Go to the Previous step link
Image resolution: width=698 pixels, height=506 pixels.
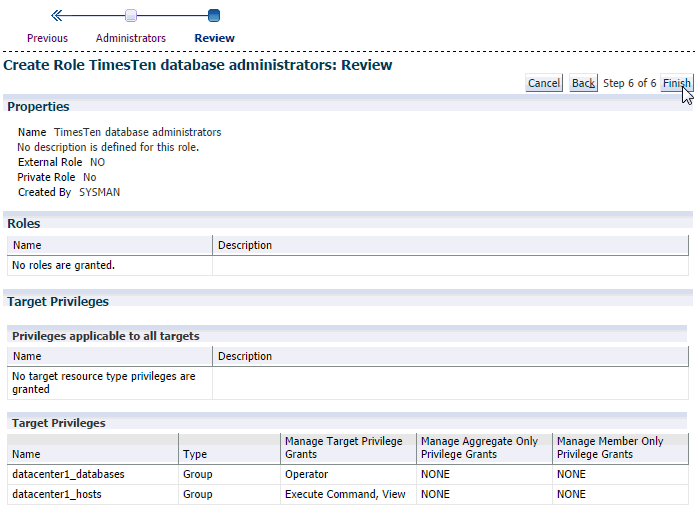click(47, 38)
